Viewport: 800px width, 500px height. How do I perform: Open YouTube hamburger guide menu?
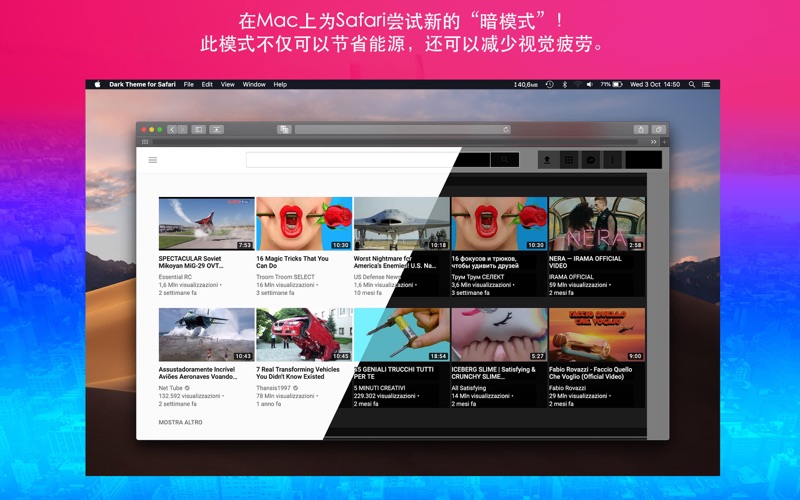pyautogui.click(x=153, y=160)
